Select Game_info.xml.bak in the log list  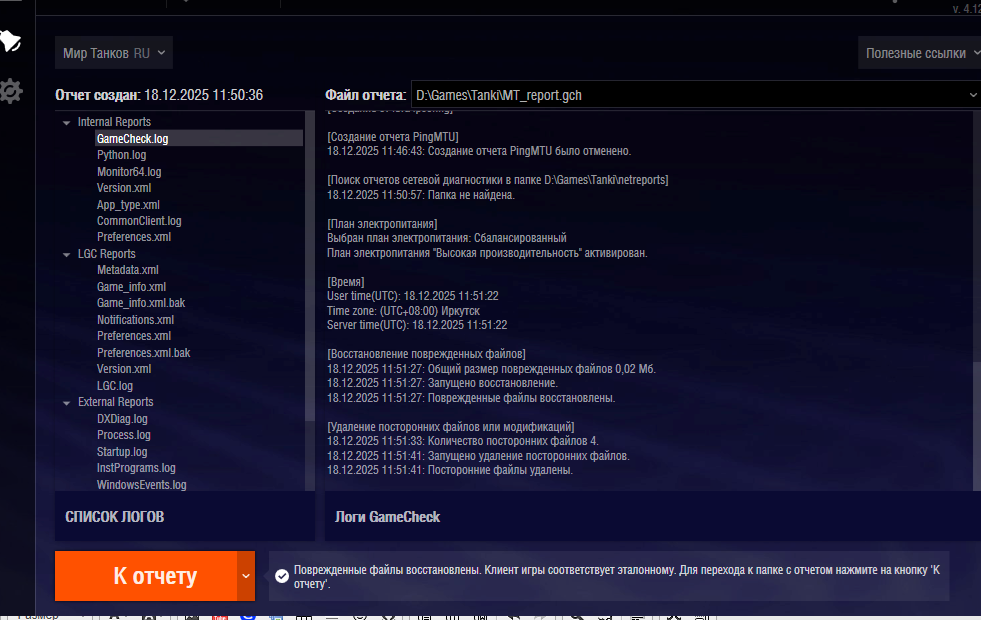141,303
